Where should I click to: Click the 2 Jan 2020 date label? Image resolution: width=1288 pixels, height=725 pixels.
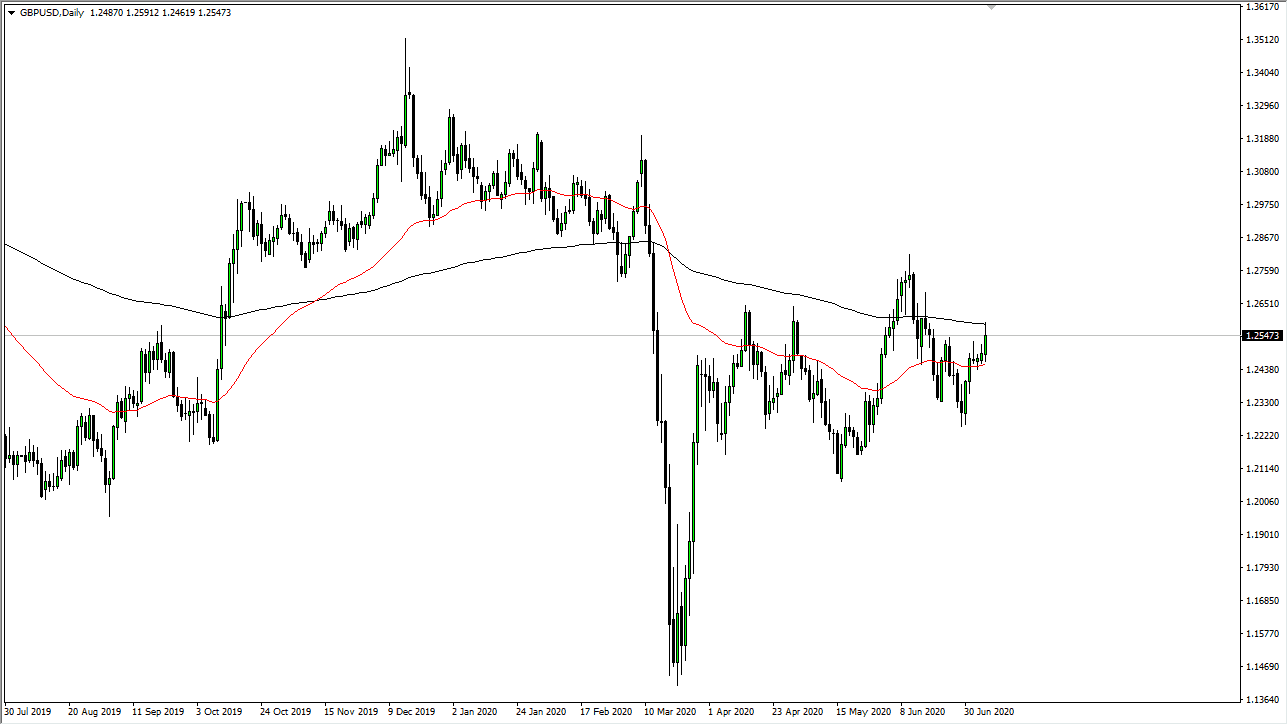(476, 712)
